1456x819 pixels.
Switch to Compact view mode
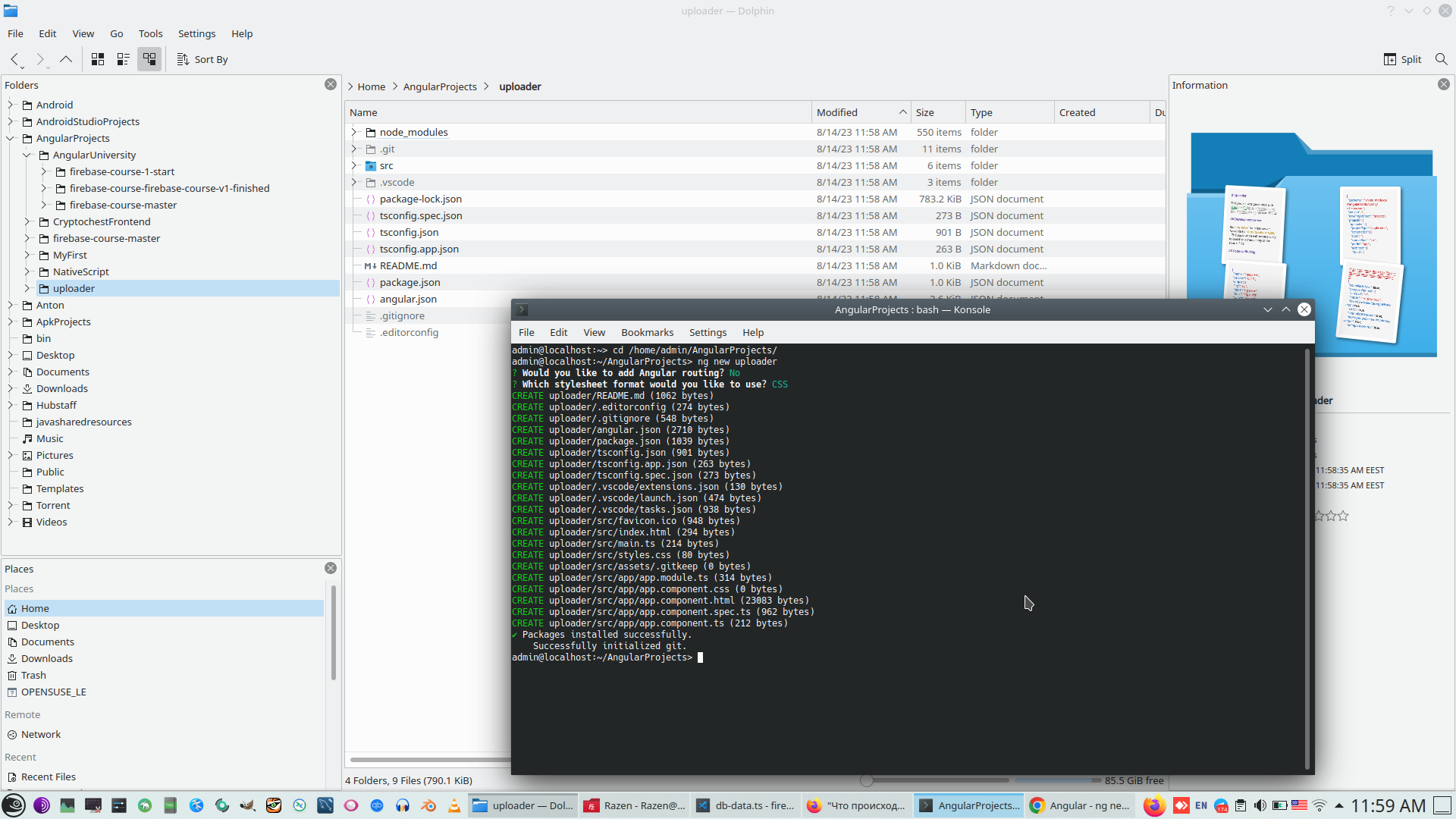(124, 59)
